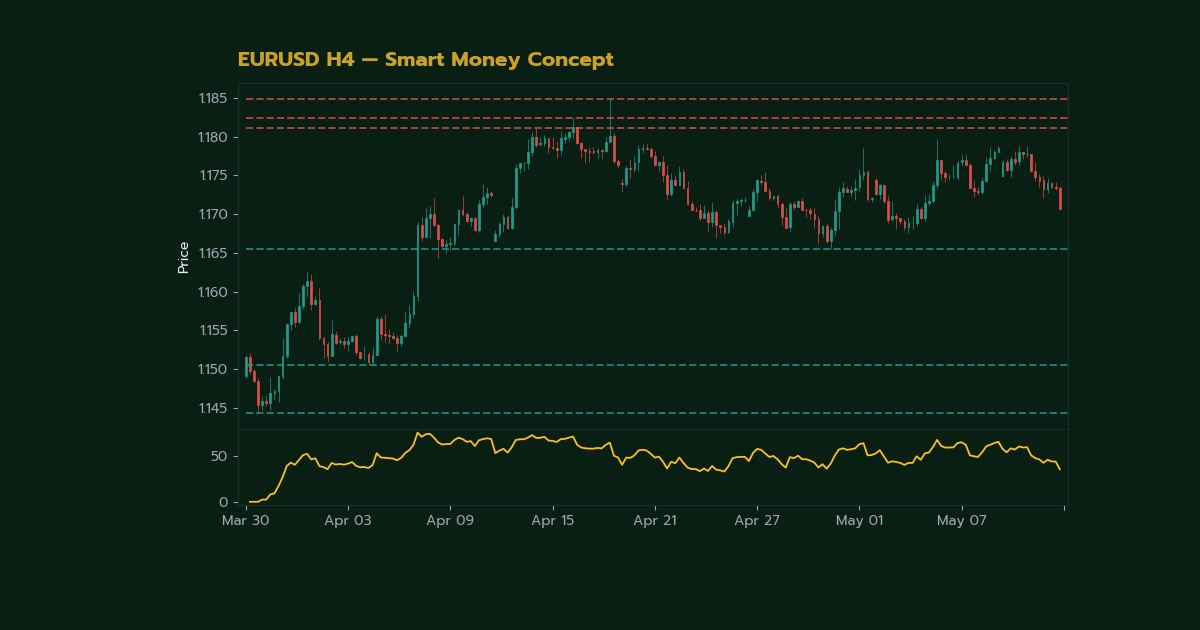Click the lowest green dashed line near 1144.5
Viewport: 1200px width, 630px height.
[x=656, y=413]
